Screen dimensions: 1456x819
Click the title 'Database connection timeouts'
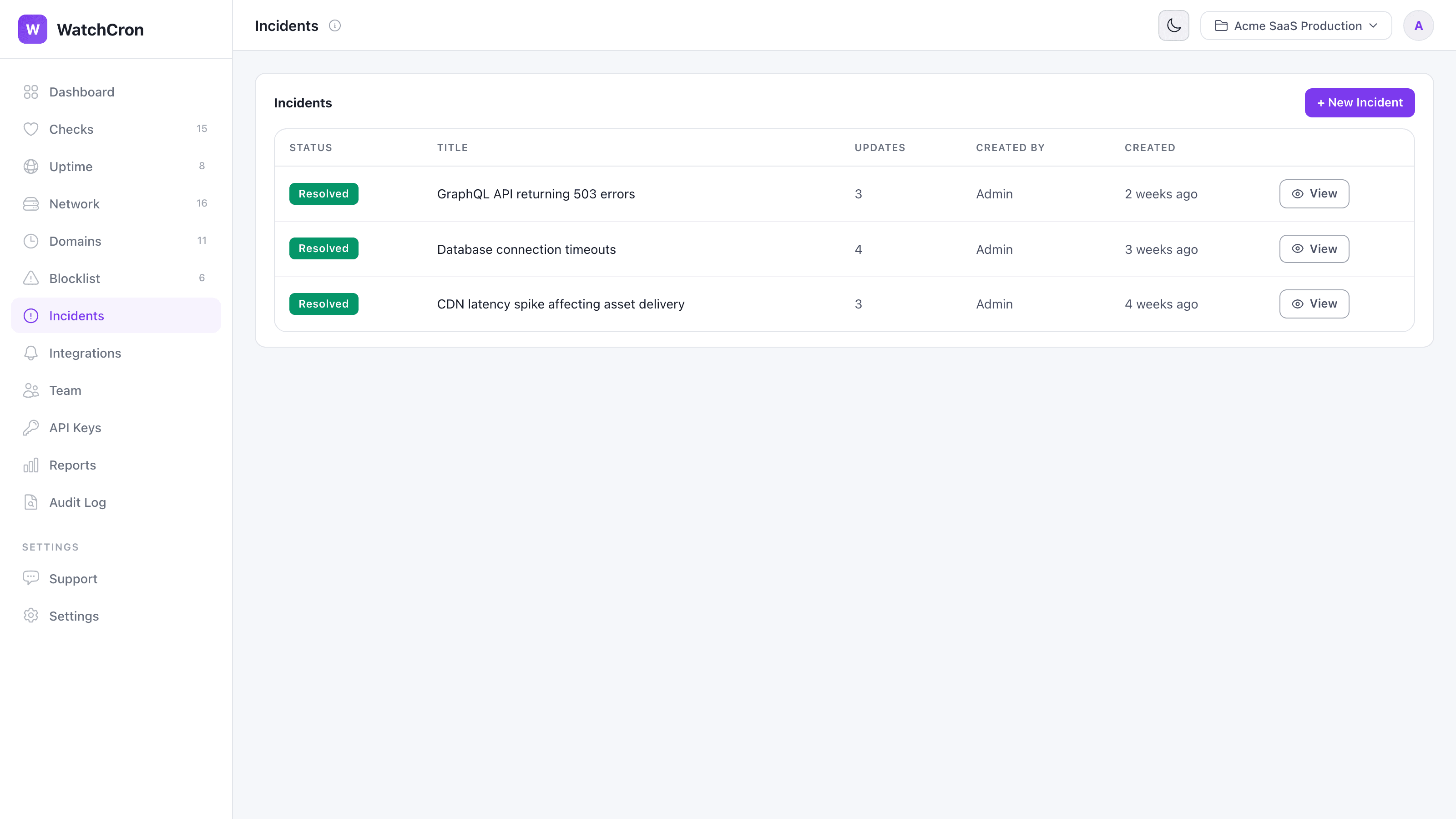(x=526, y=249)
